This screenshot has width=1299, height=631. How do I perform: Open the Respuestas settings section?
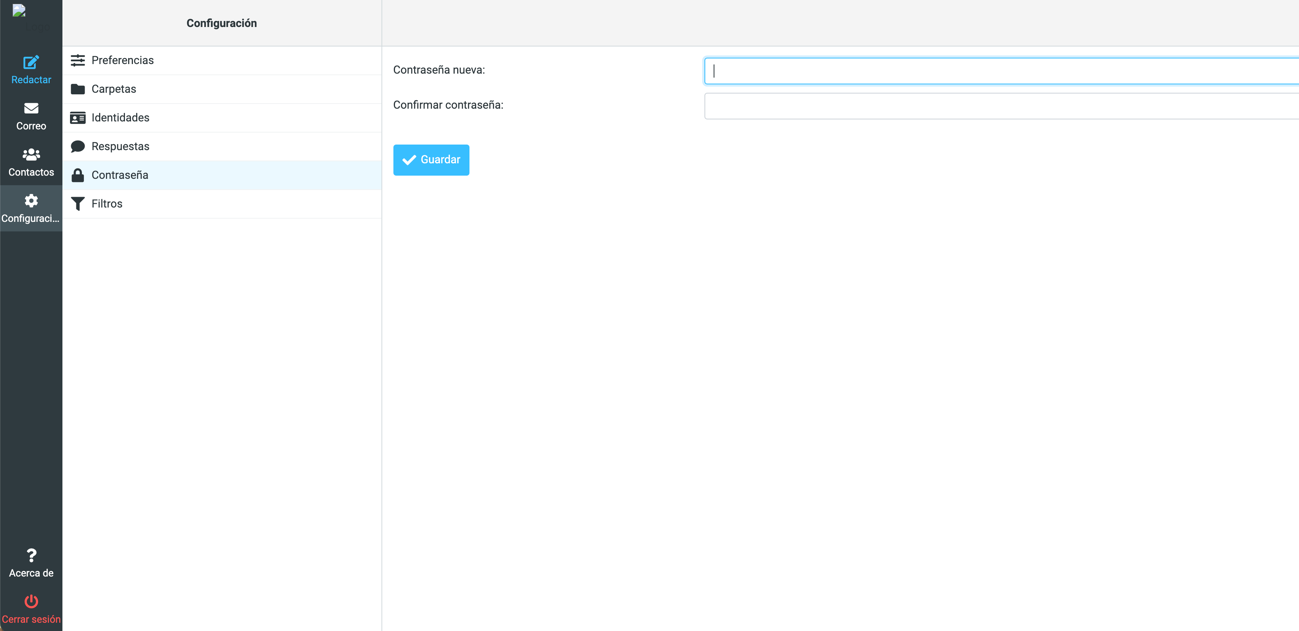[x=120, y=147]
